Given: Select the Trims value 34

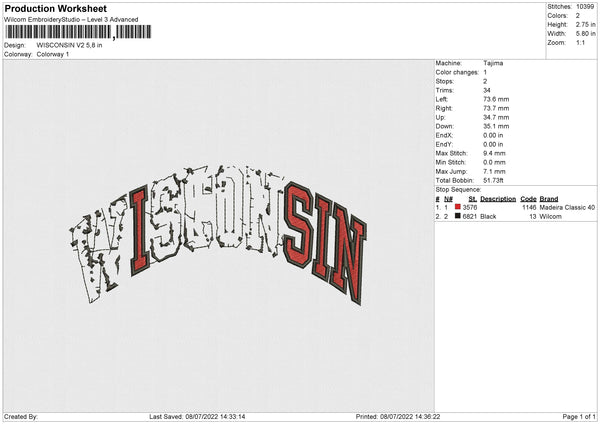Looking at the screenshot, I should tap(487, 90).
